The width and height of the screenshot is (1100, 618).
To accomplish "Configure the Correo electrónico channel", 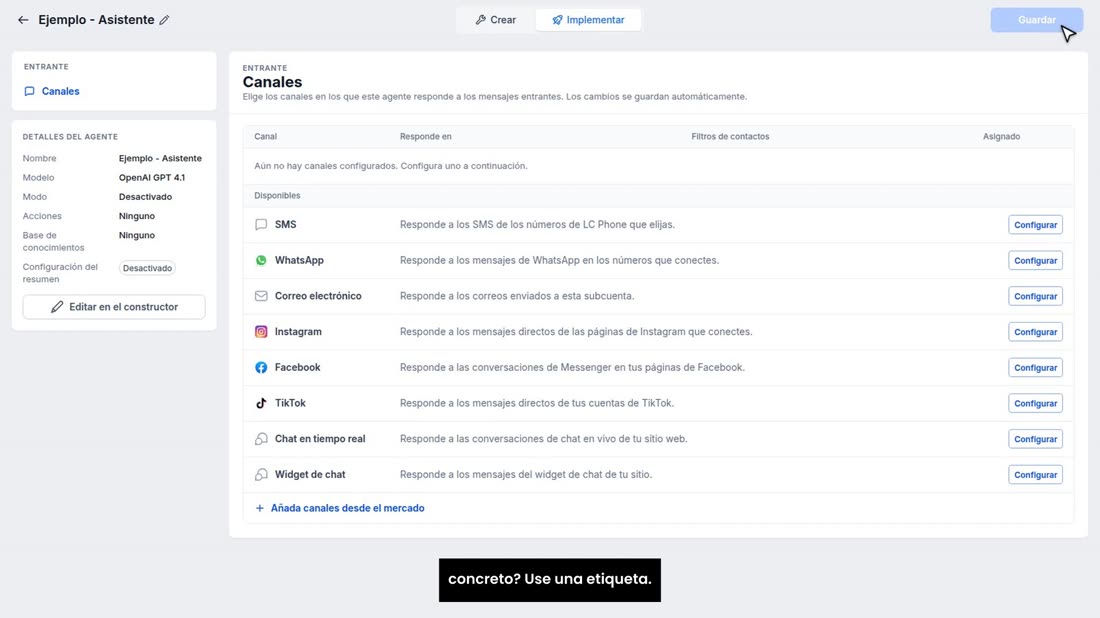I will [1035, 296].
